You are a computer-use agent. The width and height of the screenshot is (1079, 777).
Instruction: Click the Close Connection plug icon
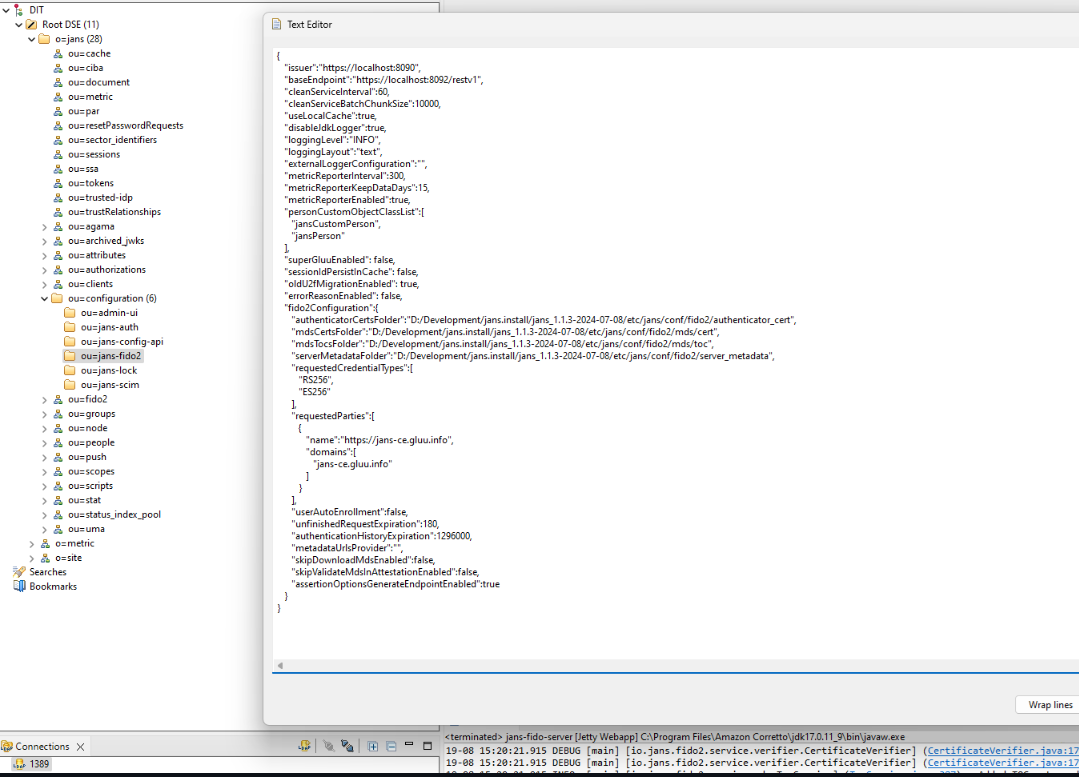tap(347, 746)
